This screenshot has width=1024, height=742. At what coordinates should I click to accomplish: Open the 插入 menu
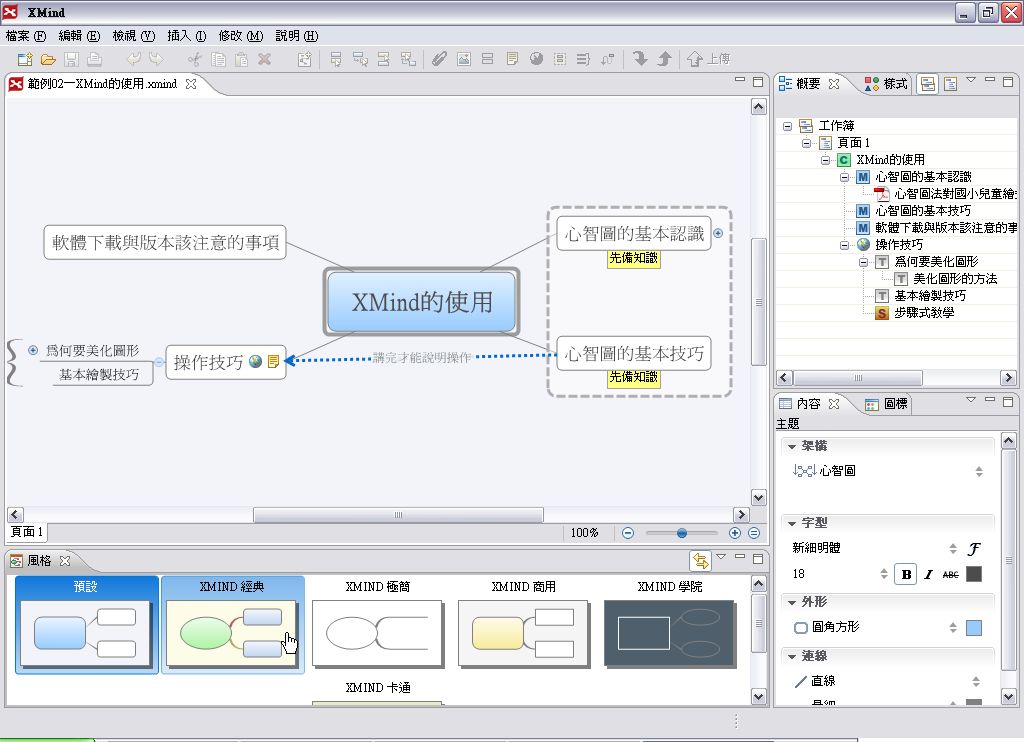coord(187,36)
